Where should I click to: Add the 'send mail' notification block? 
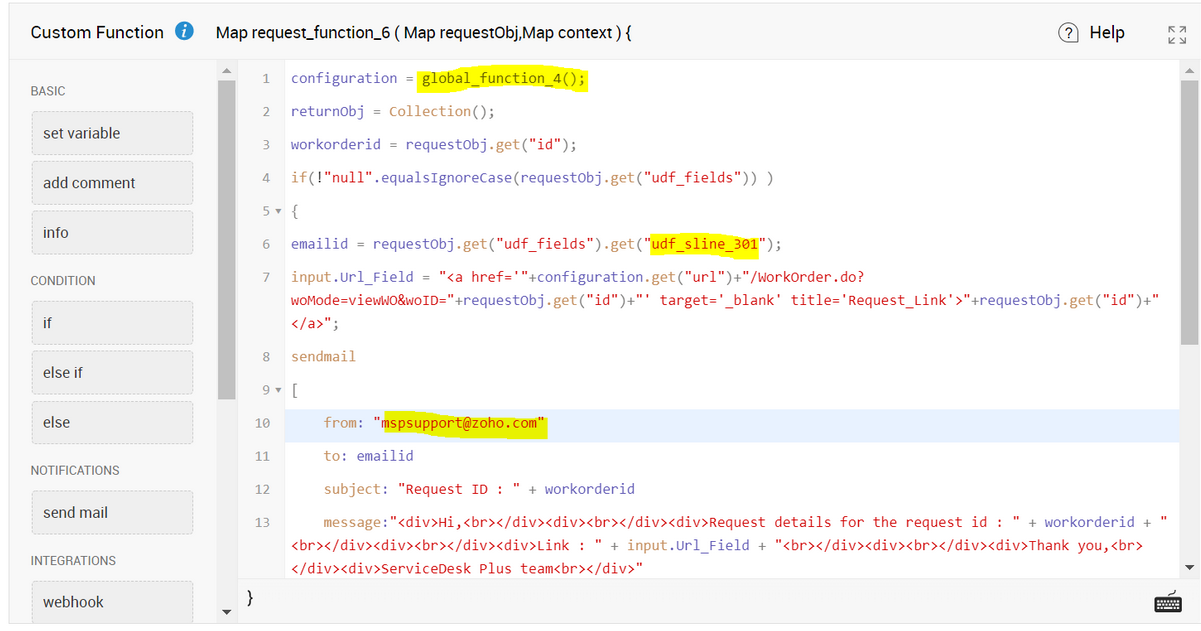[x=111, y=513]
